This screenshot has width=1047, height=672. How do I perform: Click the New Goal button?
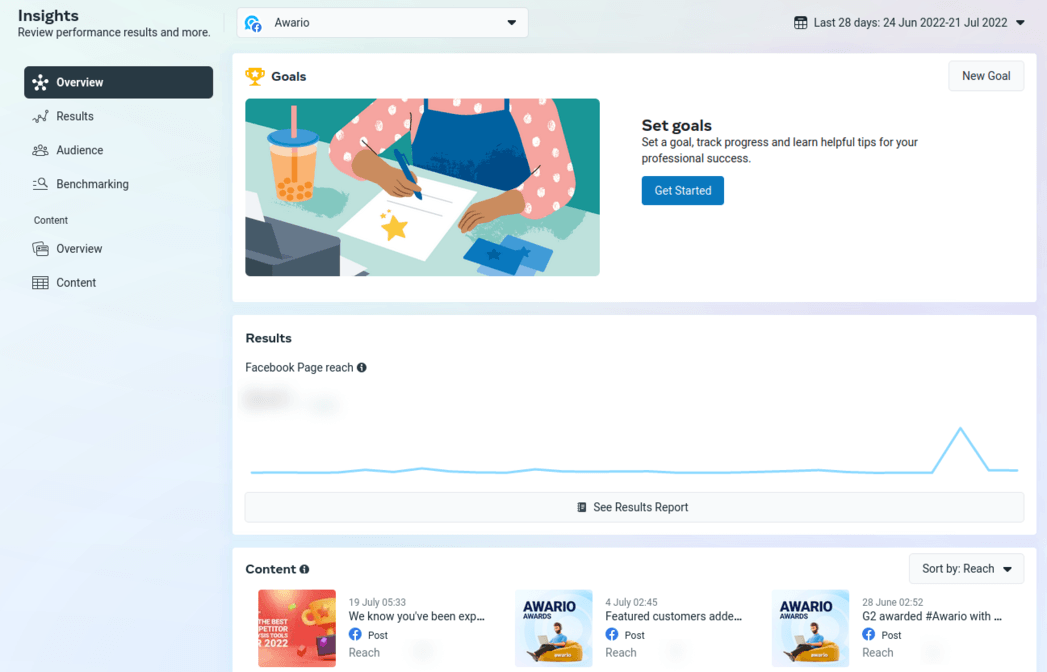(986, 75)
